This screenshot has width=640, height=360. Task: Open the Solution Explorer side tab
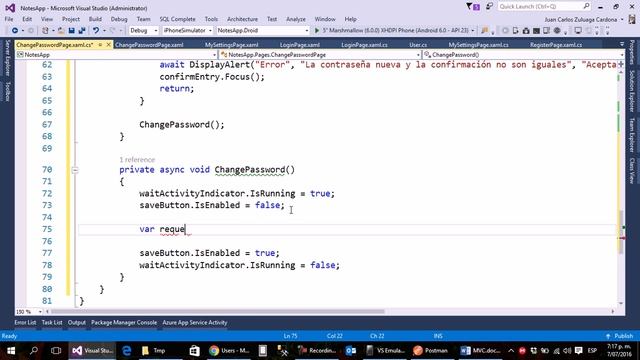click(632, 91)
